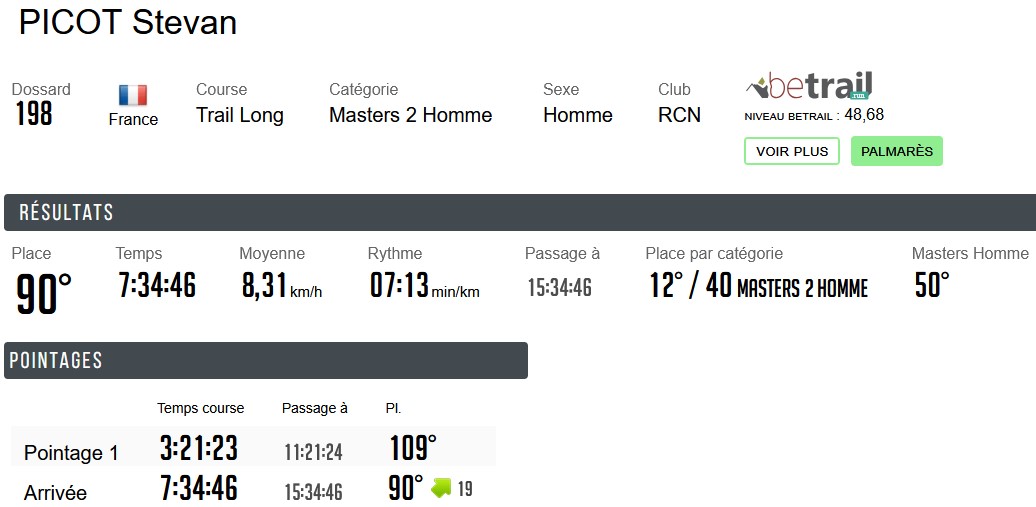Select the Pointage 1 row label
The height and width of the screenshot is (507, 1036).
tap(71, 453)
